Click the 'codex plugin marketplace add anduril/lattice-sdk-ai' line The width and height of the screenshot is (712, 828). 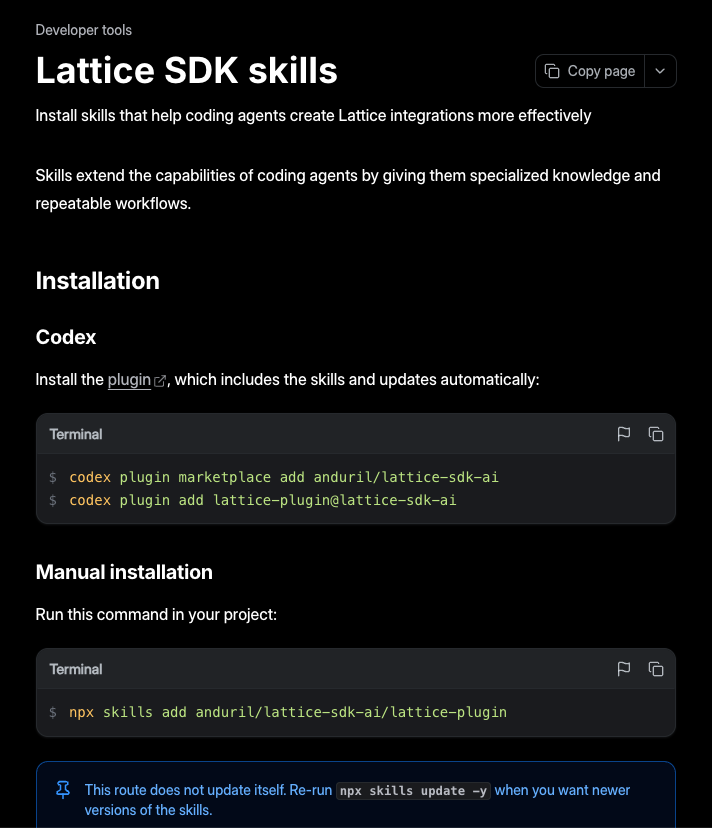(x=284, y=477)
